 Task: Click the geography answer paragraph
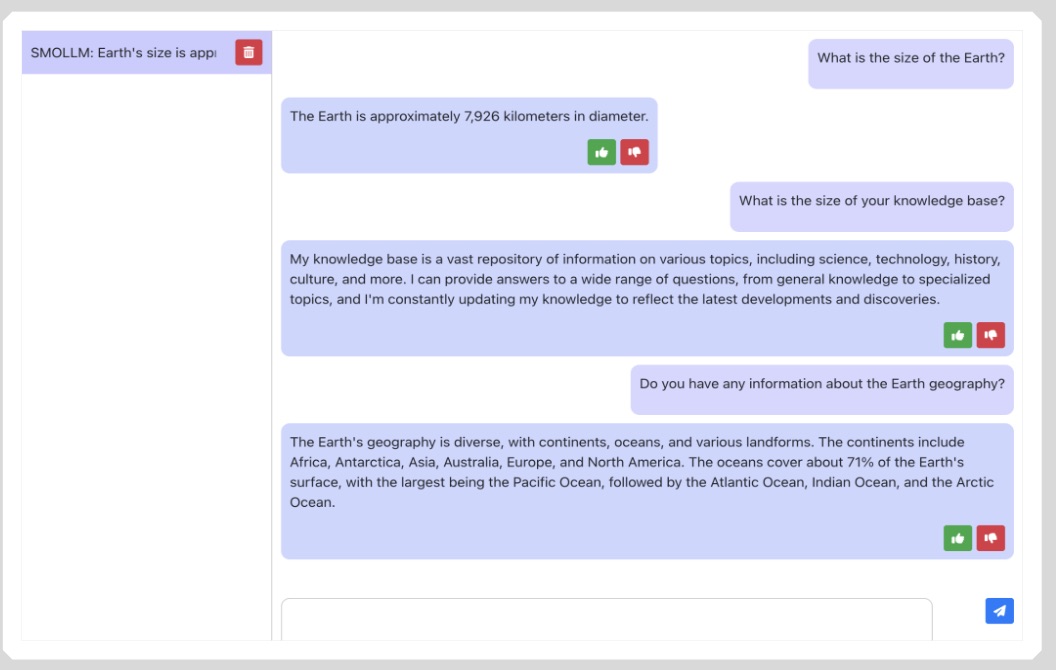point(640,472)
